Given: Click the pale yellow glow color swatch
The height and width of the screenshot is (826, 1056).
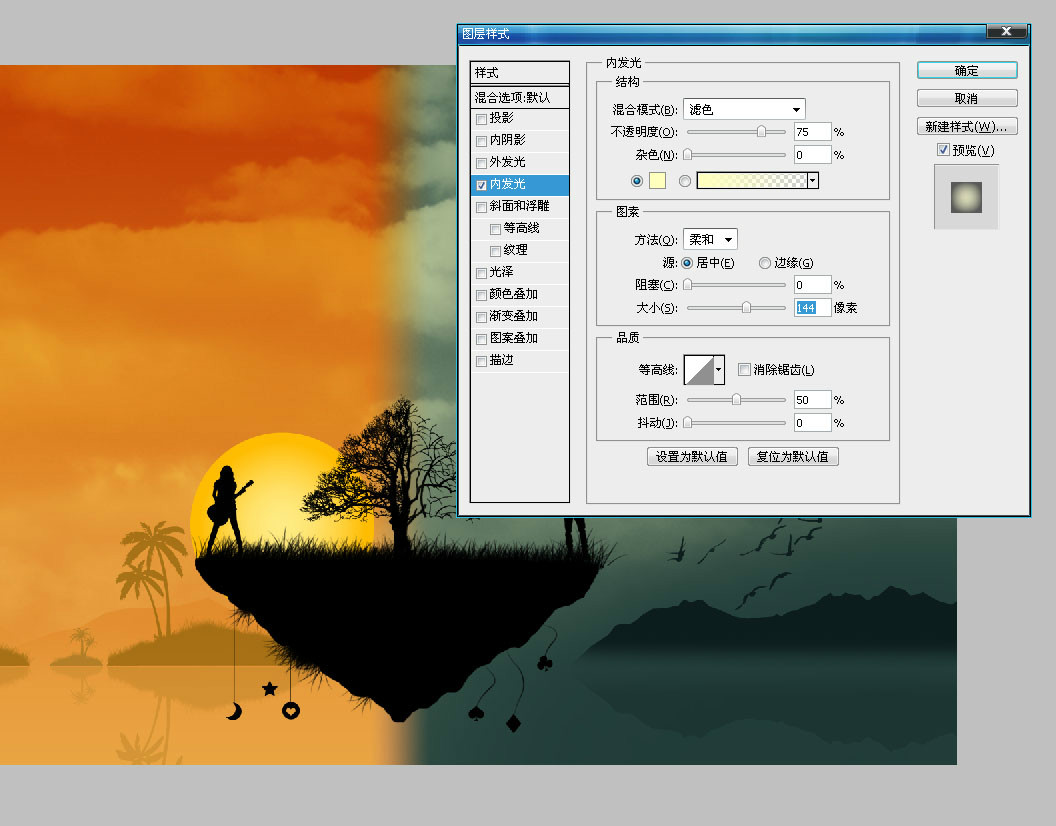Looking at the screenshot, I should tap(657, 181).
